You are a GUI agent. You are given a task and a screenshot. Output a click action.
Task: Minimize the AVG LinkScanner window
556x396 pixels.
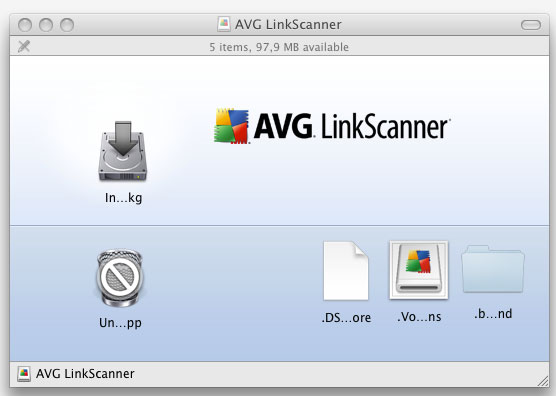pos(46,25)
